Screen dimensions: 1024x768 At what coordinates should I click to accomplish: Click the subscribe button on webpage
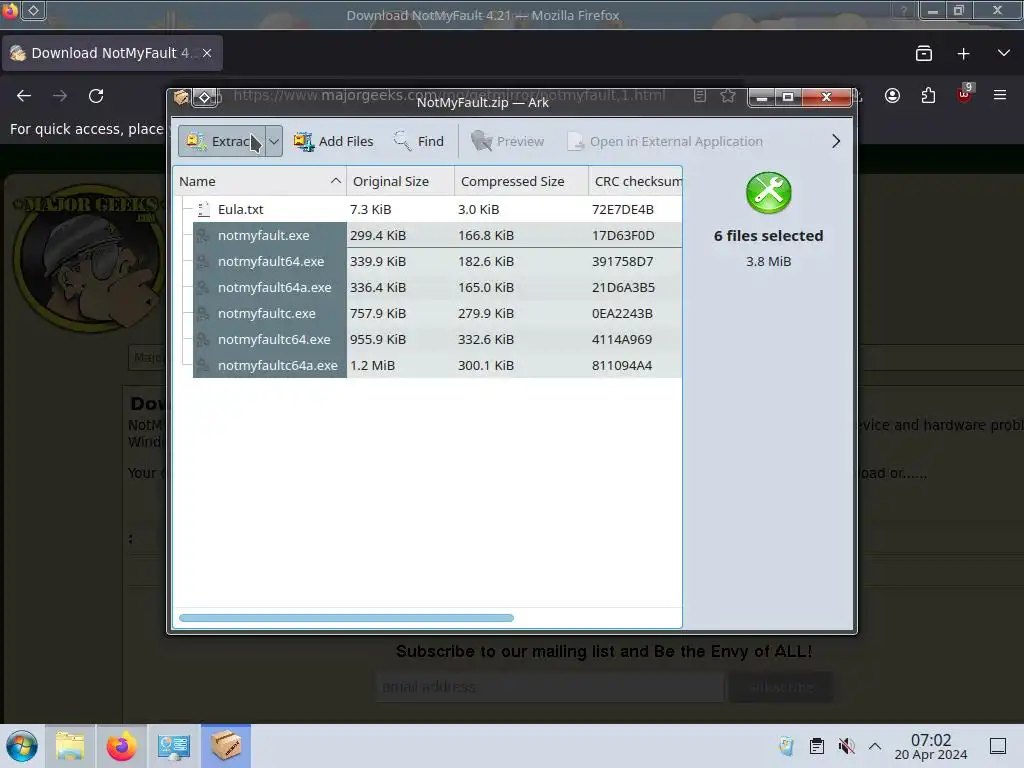[781, 687]
